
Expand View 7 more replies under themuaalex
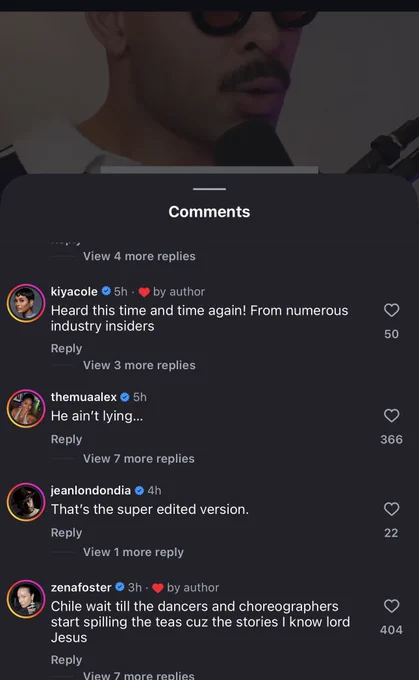pos(139,458)
